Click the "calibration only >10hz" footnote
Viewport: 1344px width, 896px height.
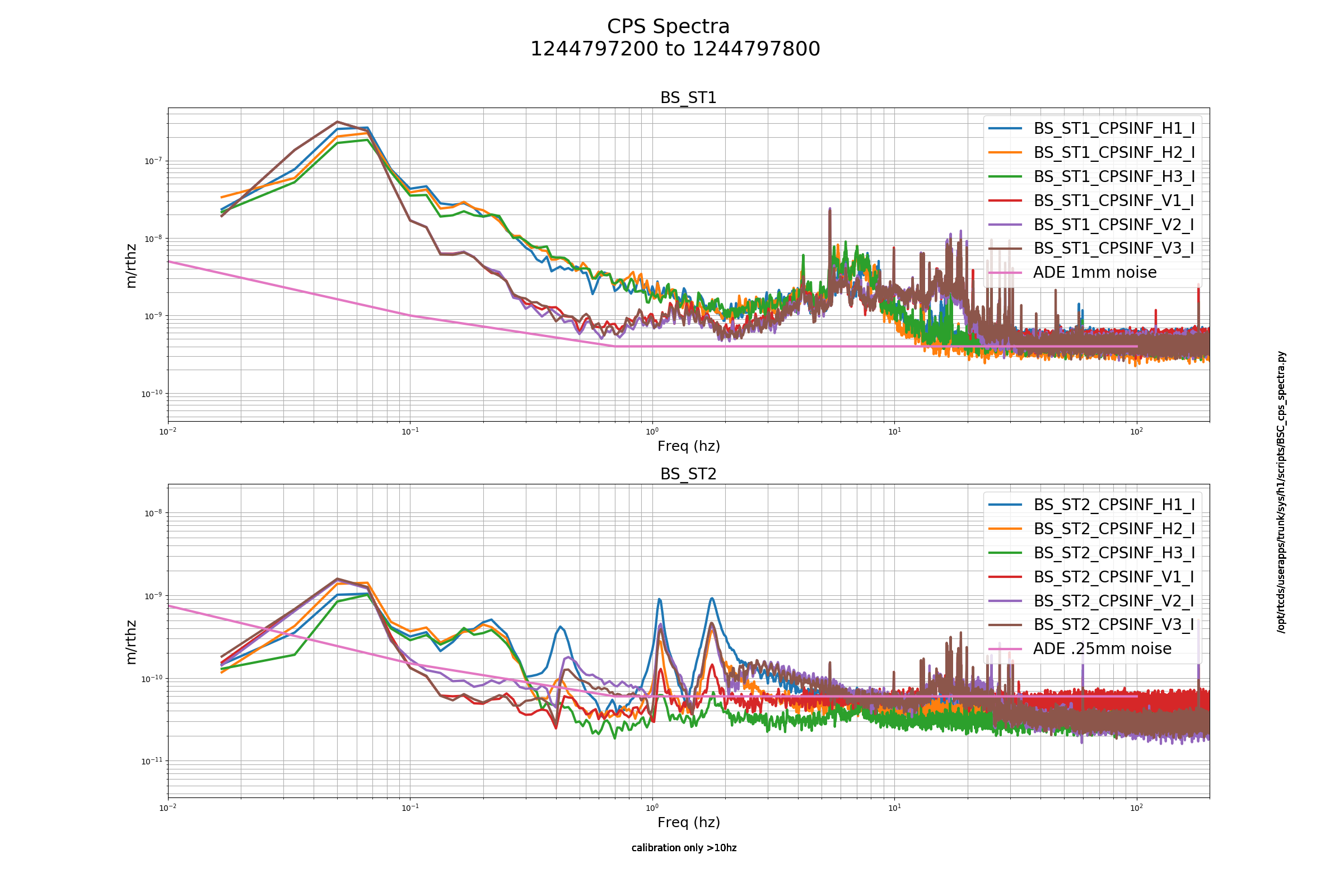(684, 848)
